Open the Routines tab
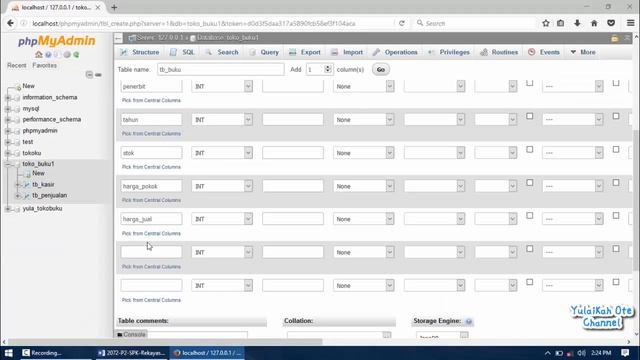The height and width of the screenshot is (360, 640). click(x=499, y=52)
